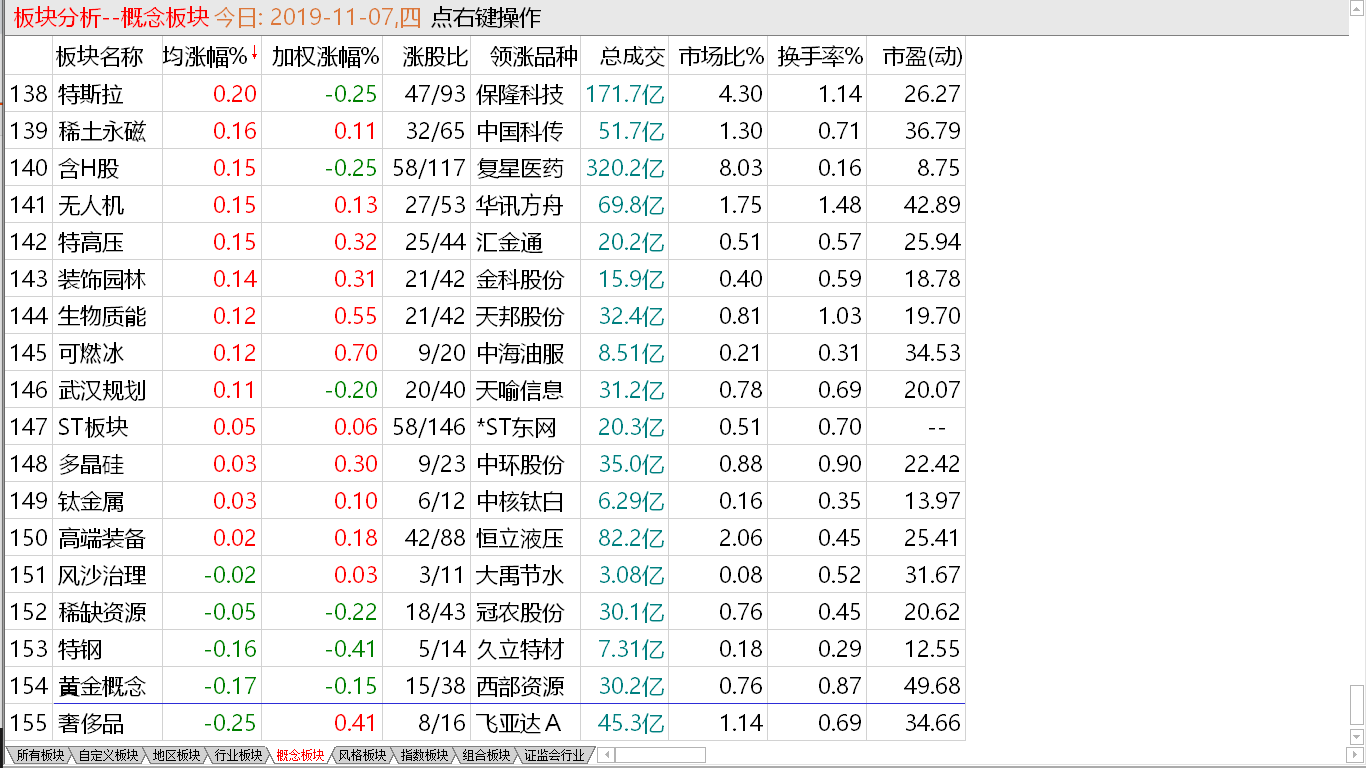The image size is (1366, 768).
Task: Click leading stock 中国科传
Action: [520, 131]
